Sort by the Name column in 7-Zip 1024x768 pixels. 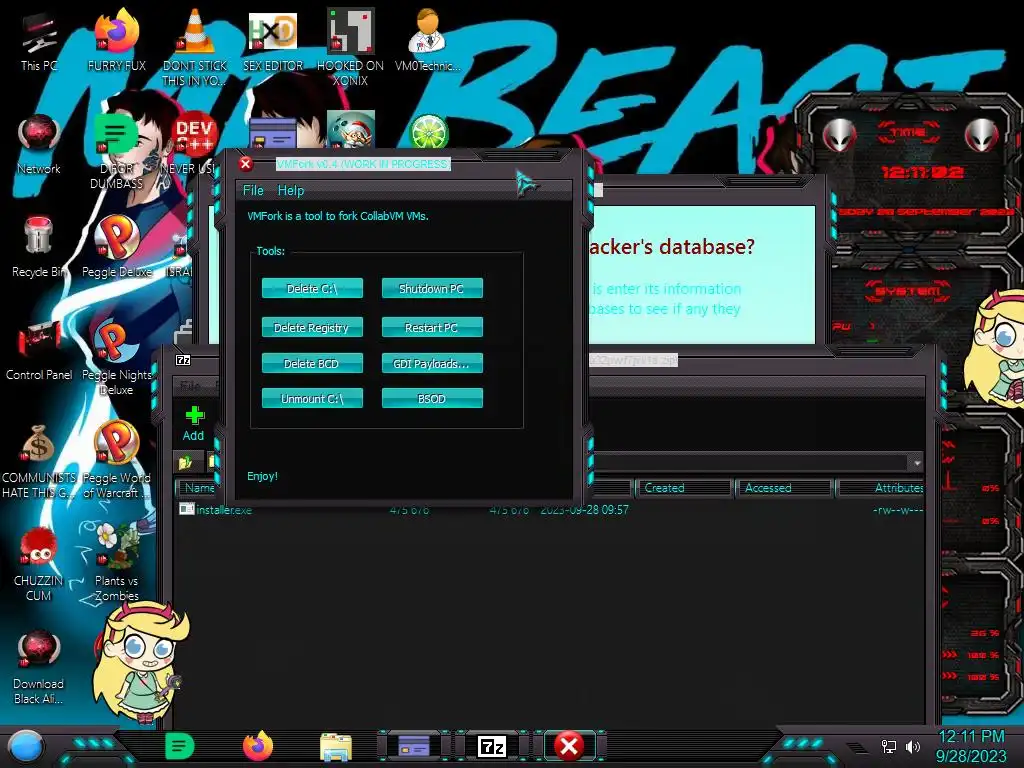click(196, 488)
